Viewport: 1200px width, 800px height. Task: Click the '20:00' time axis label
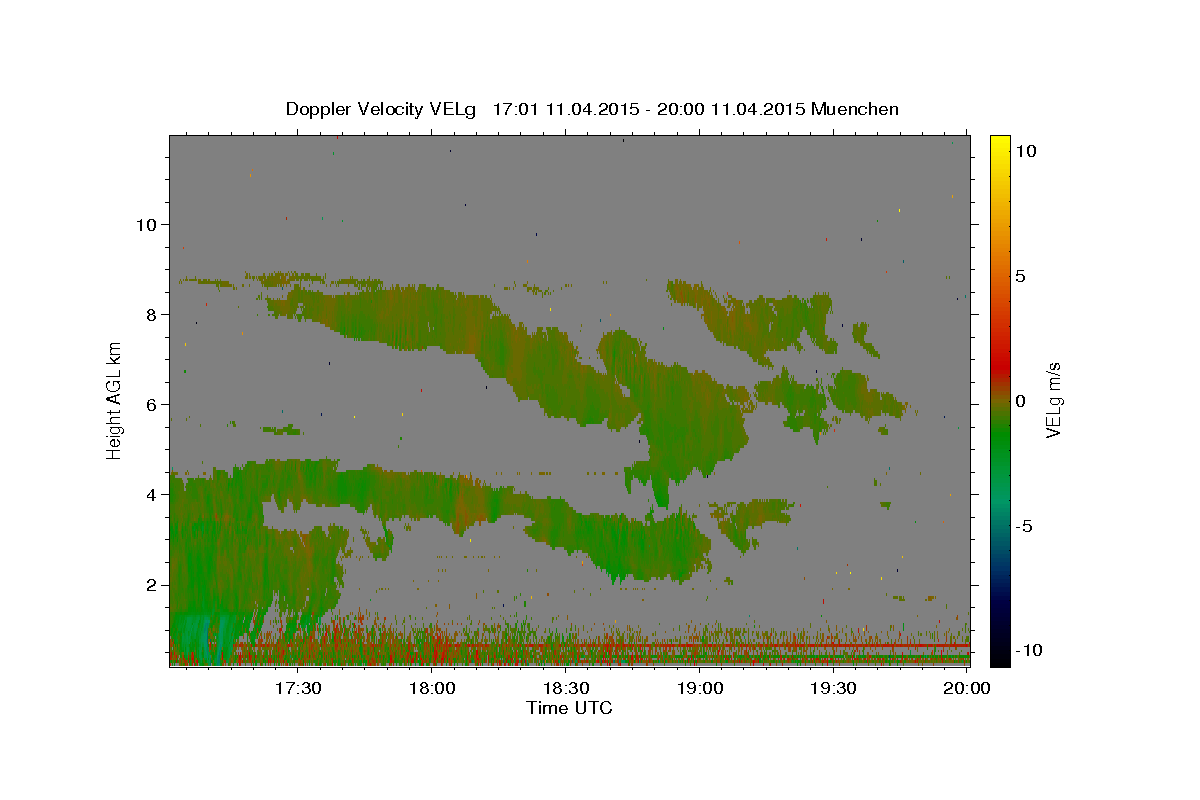click(967, 688)
